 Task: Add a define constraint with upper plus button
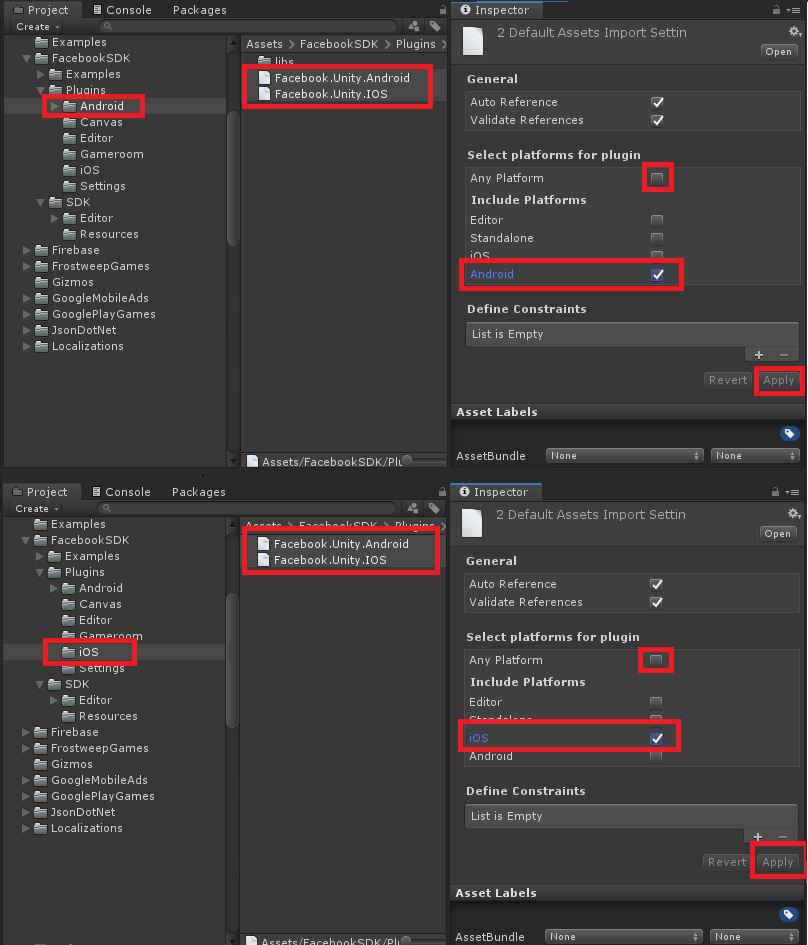tap(759, 355)
